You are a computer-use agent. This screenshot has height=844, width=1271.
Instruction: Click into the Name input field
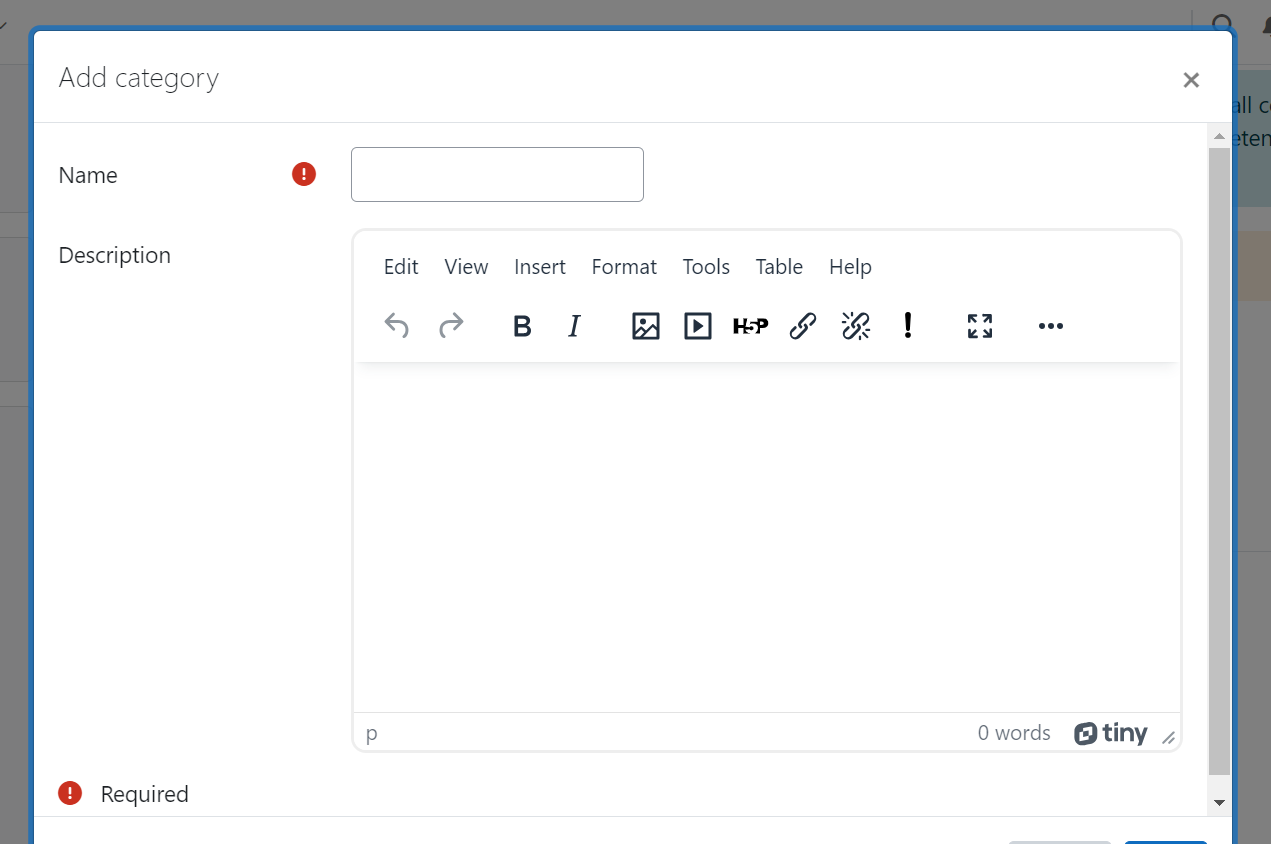tap(497, 174)
